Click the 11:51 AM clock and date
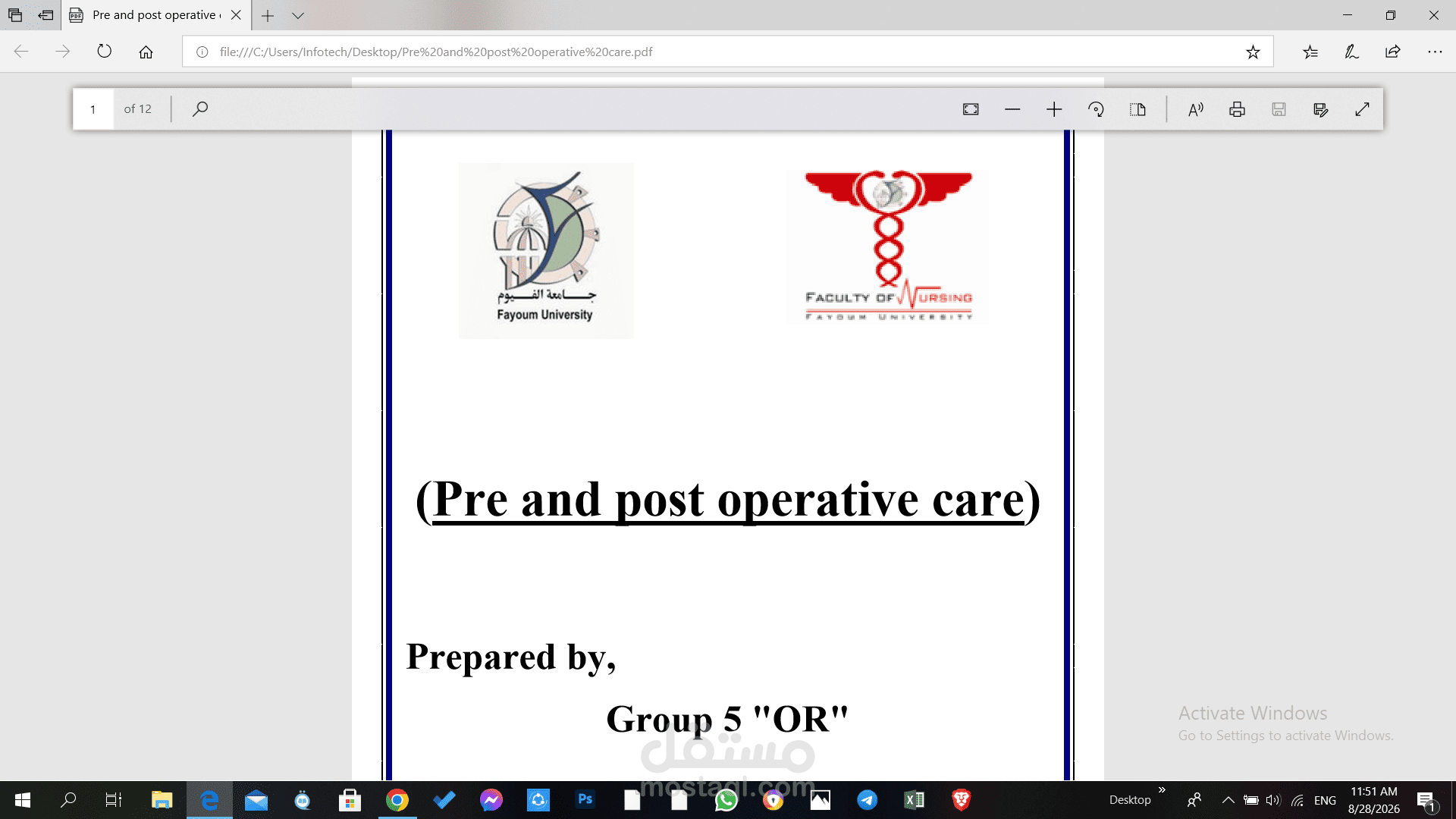 tap(1373, 800)
